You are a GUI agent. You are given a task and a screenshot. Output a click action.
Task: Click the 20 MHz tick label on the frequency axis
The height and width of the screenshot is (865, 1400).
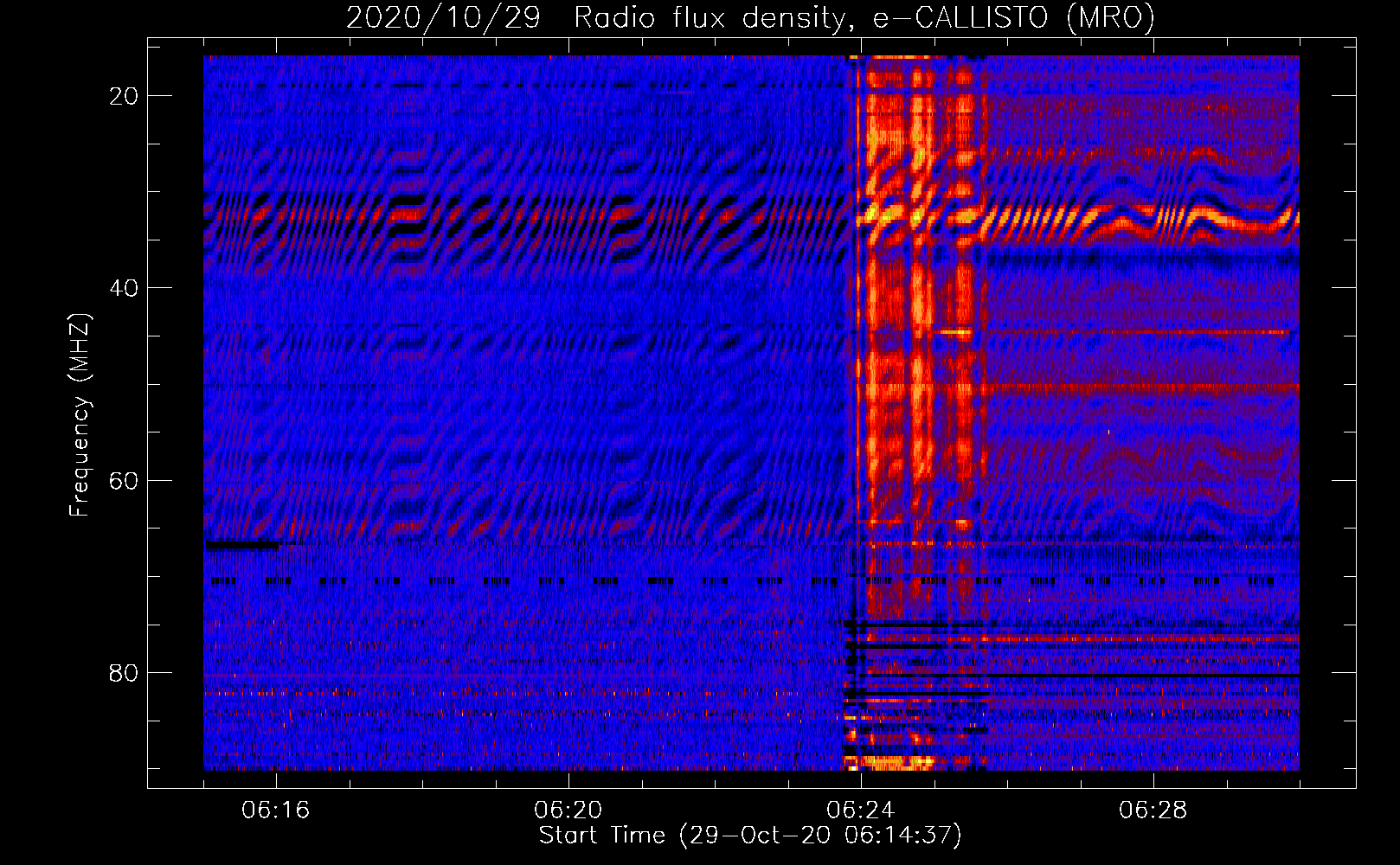click(x=124, y=96)
